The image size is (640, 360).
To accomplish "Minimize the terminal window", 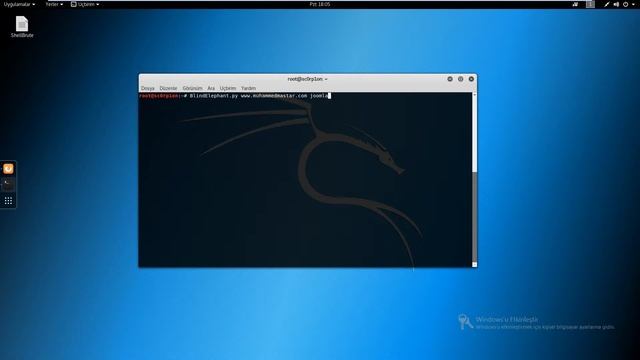I will pyautogui.click(x=450, y=79).
